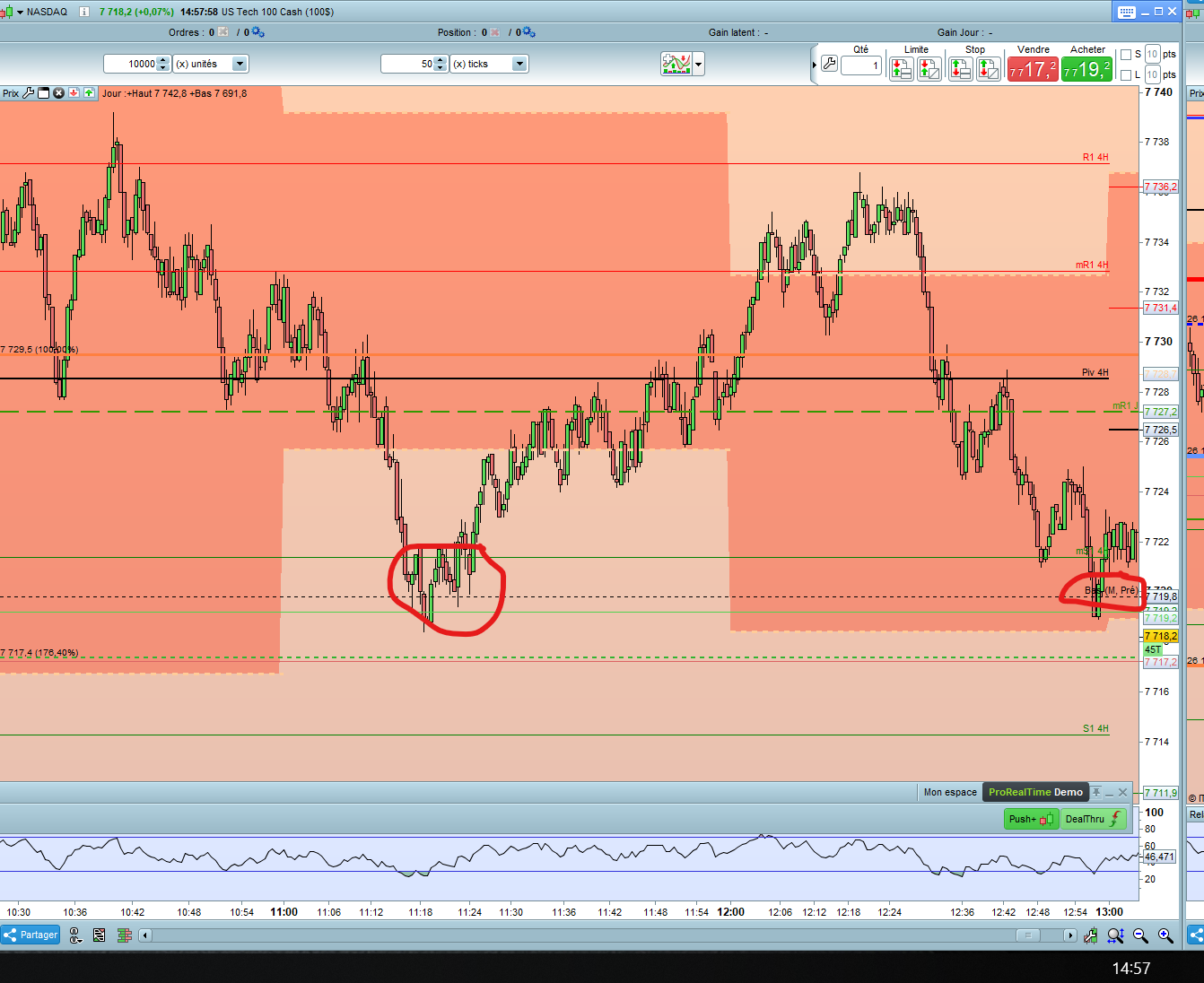This screenshot has width=1204, height=983.
Task: Click the R1 4H resistance line label
Action: pos(1095,157)
